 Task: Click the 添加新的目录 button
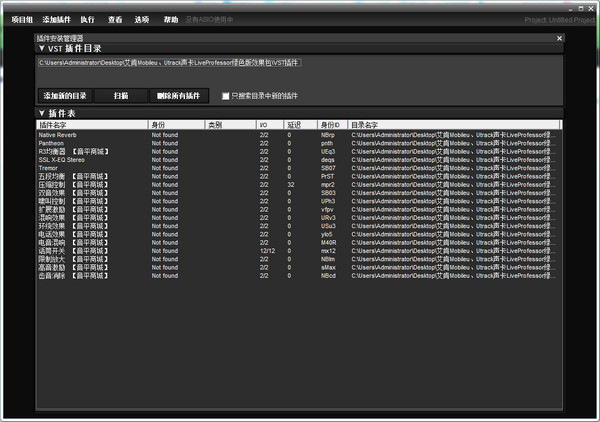click(x=64, y=96)
